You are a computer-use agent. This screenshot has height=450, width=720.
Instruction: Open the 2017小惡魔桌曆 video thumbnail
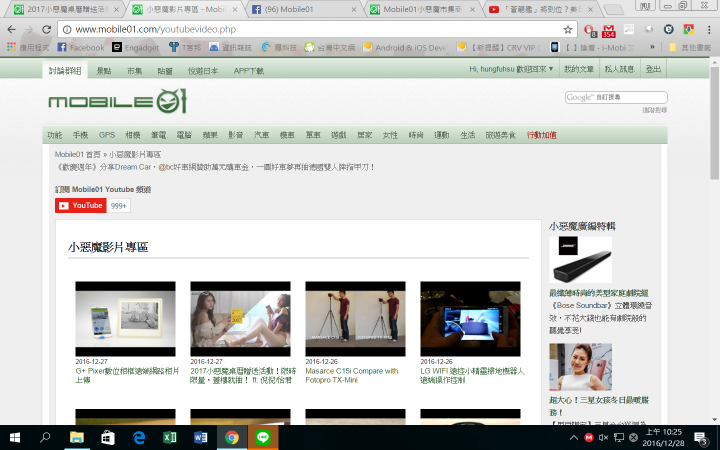coord(240,319)
